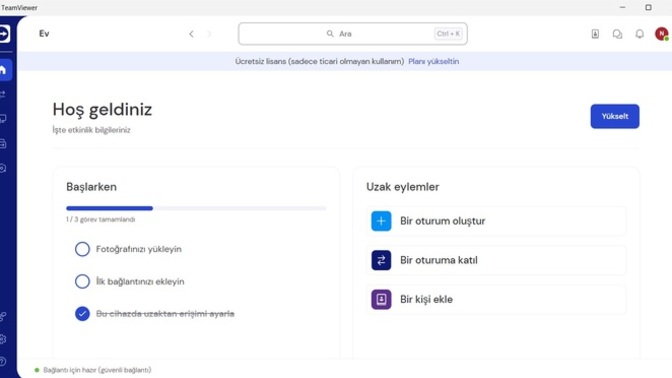672x378 pixels.
Task: Click the İşte etkinlik bilgileriniz subtitle
Action: pyautogui.click(x=91, y=130)
